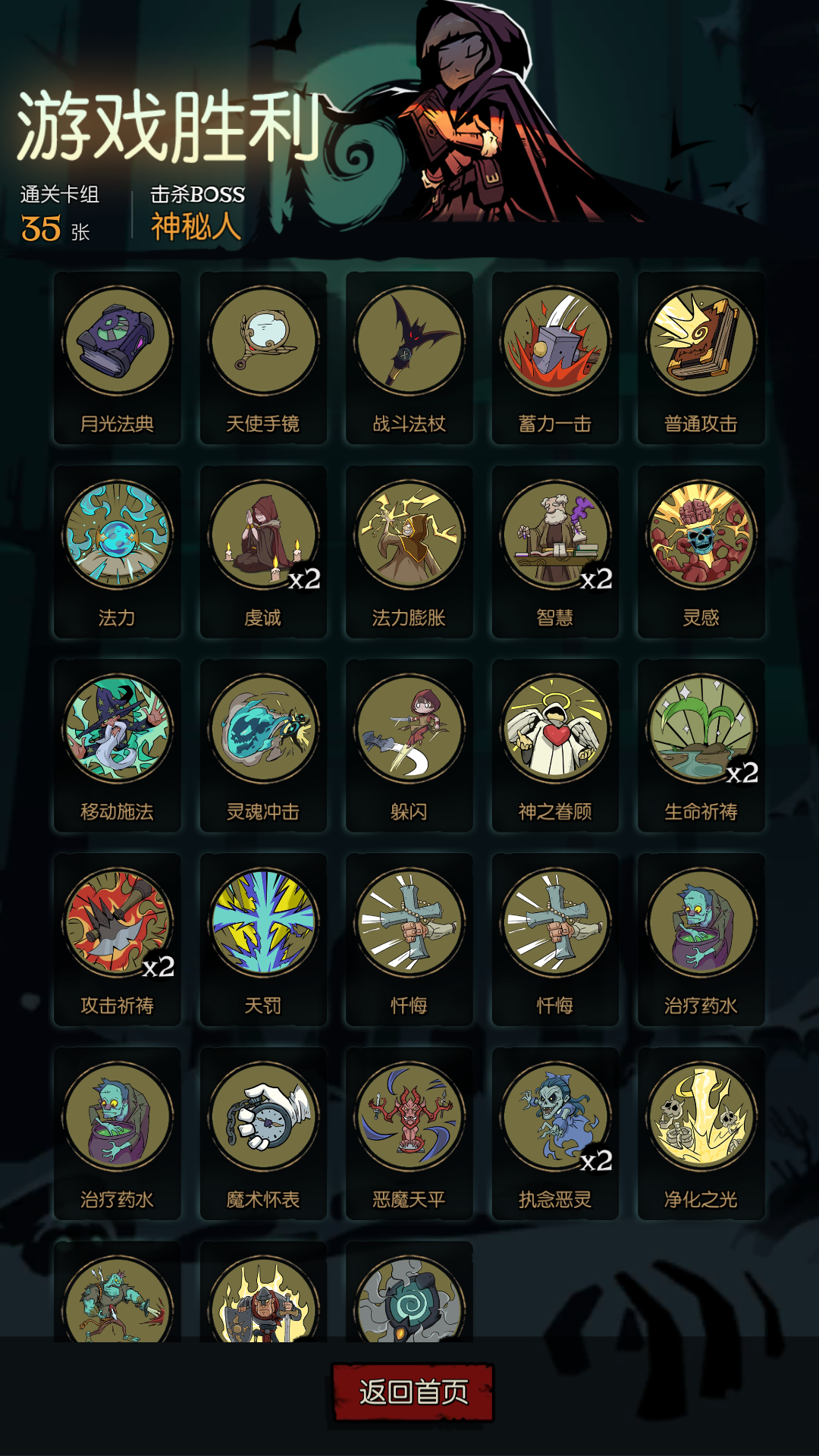Tap the 神秘人 boss name

[196, 227]
